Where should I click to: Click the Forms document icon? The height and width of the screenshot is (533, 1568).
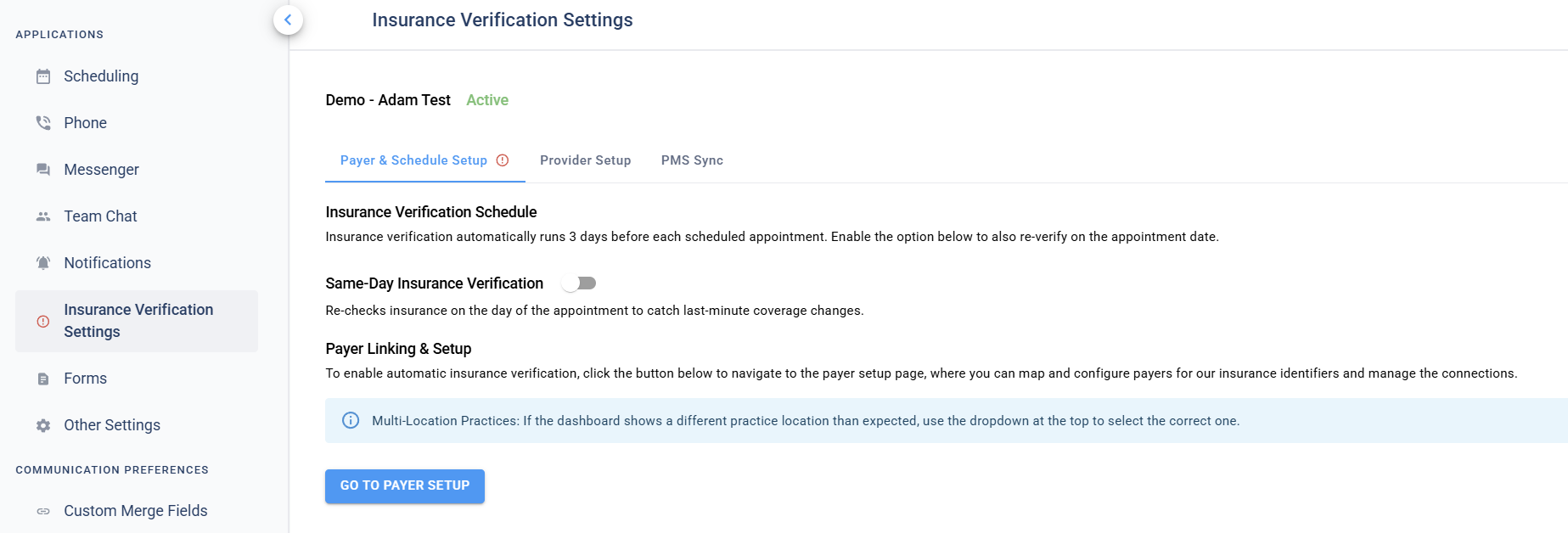tap(43, 379)
